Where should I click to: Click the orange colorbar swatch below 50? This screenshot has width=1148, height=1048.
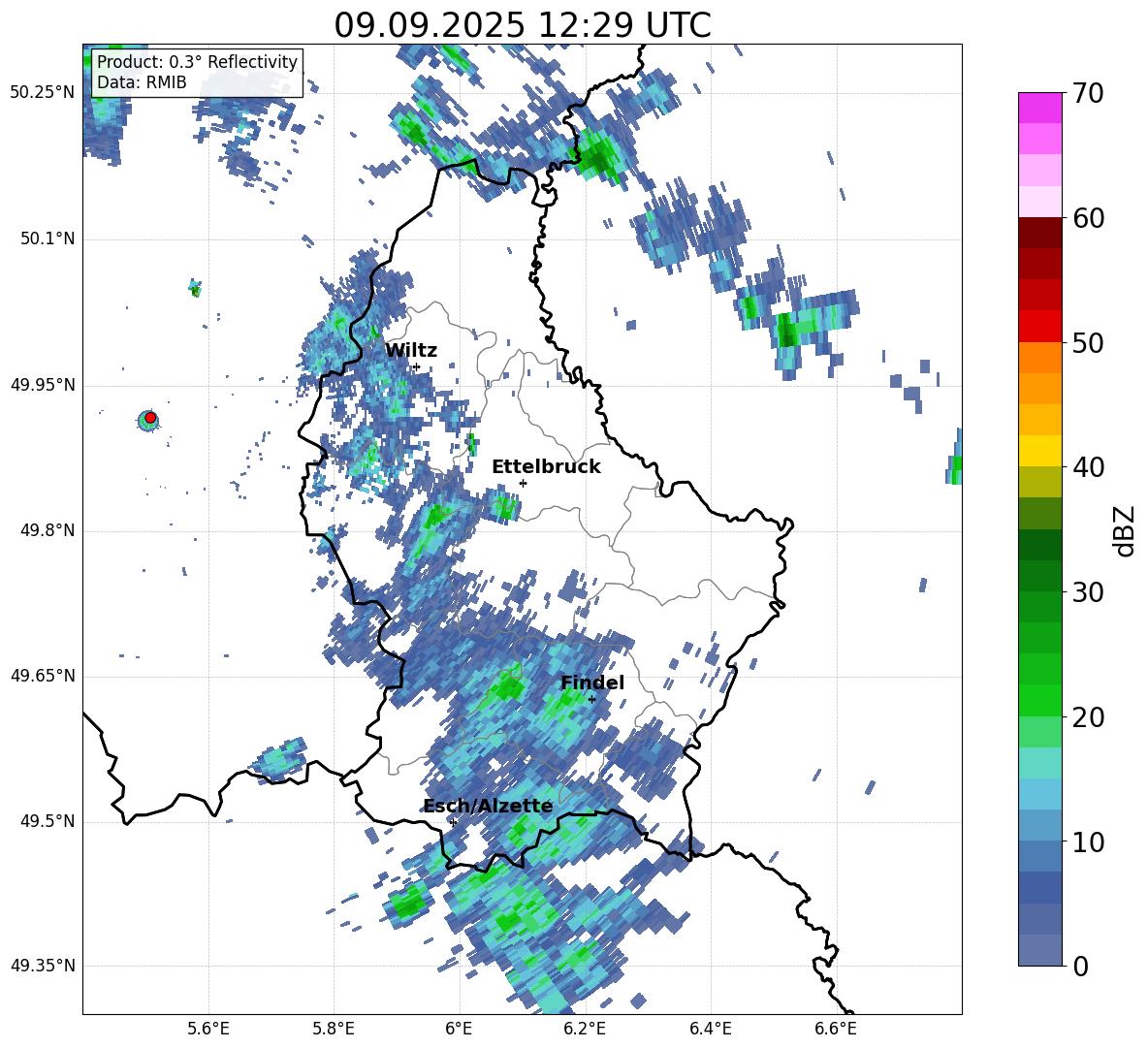[1039, 357]
